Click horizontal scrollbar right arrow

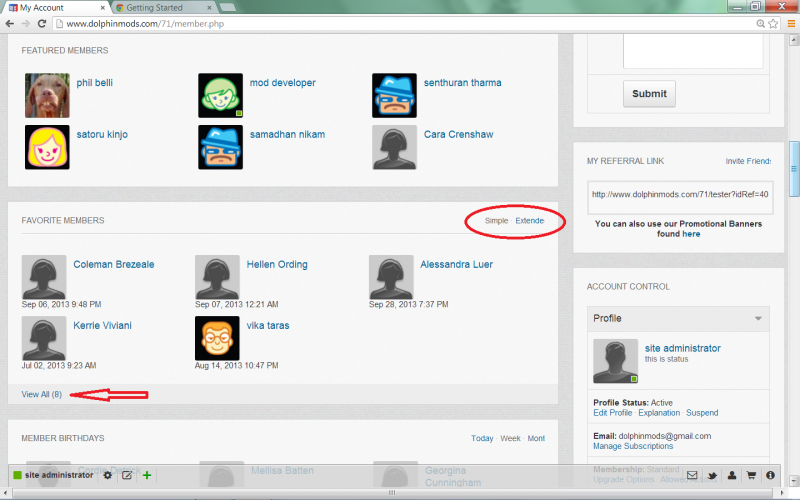(783, 493)
